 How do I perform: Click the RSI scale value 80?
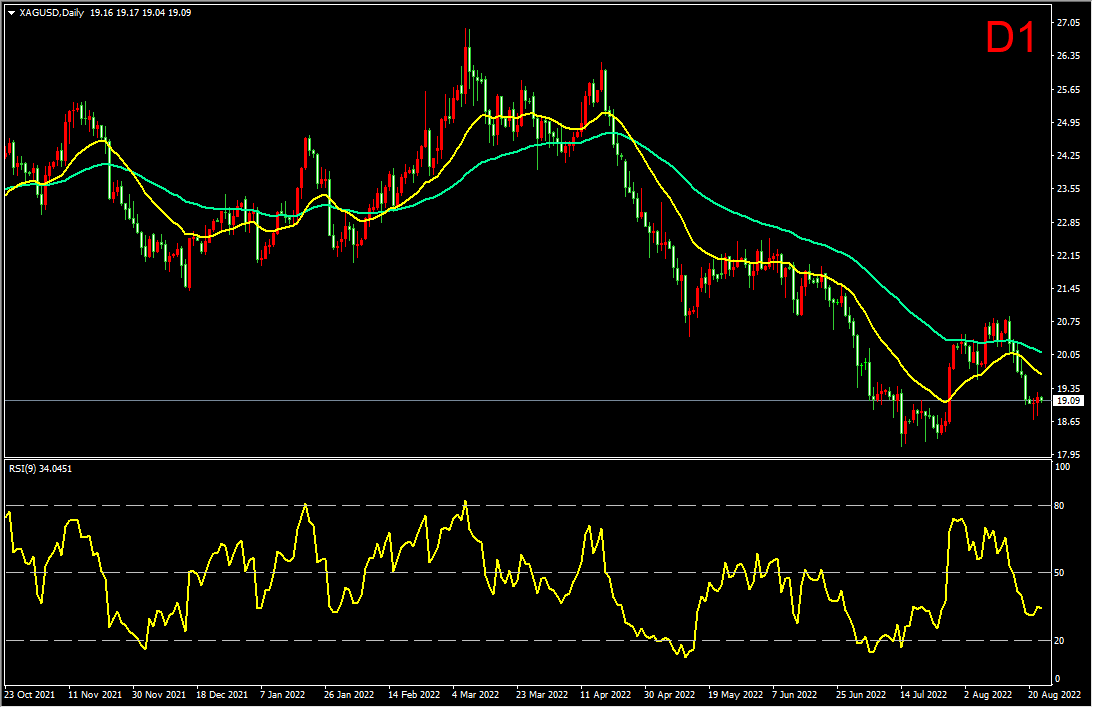point(1060,506)
